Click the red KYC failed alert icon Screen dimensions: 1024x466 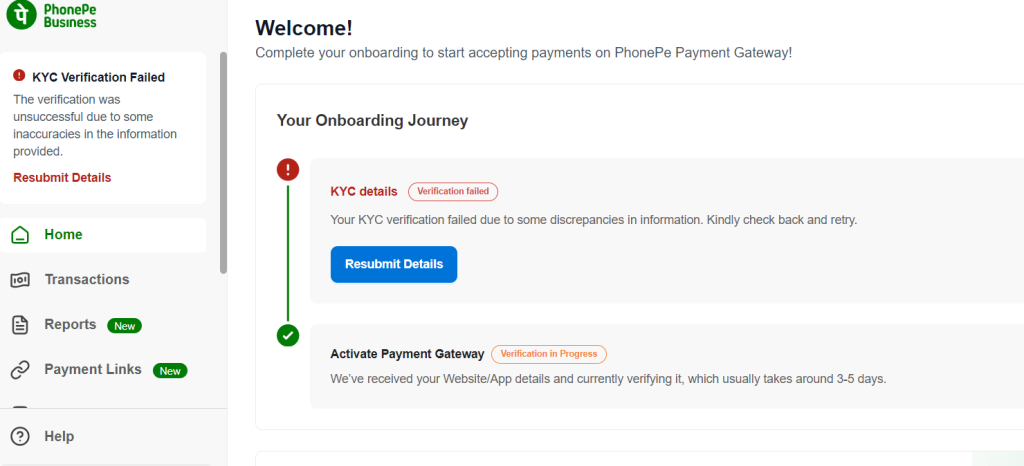click(19, 76)
